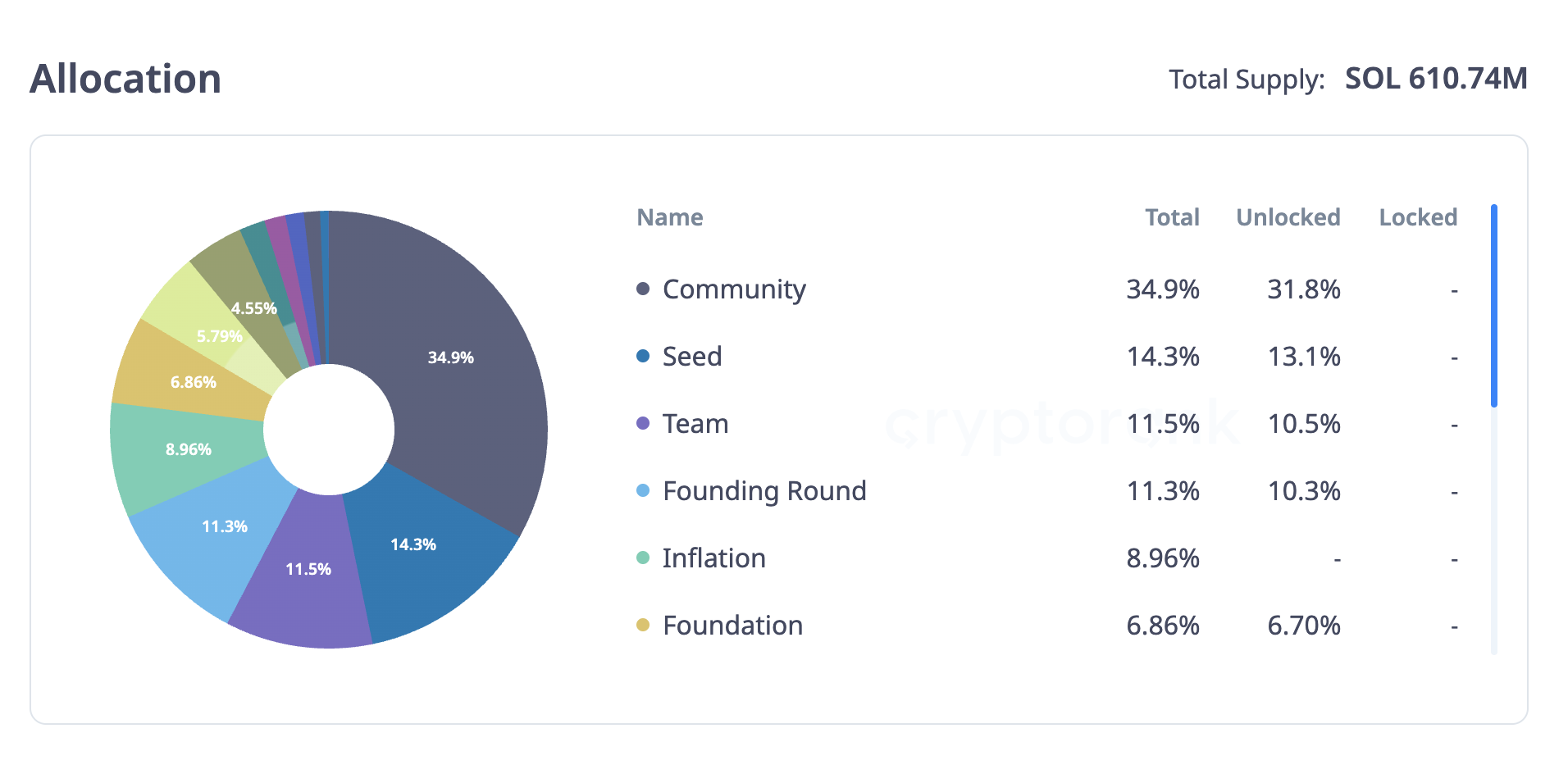1568x774 pixels.
Task: Sort by the Name column header
Action: pyautogui.click(x=669, y=217)
